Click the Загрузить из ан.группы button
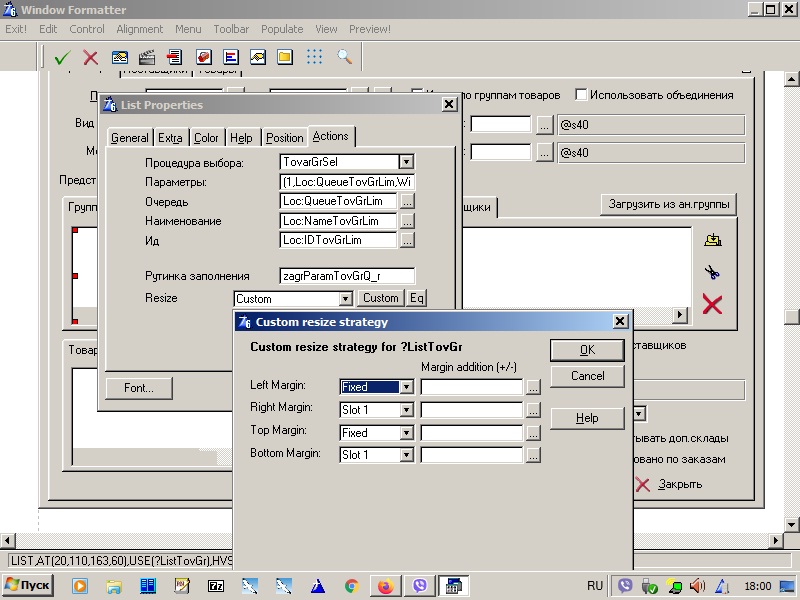The width and height of the screenshot is (800, 600). tap(668, 204)
